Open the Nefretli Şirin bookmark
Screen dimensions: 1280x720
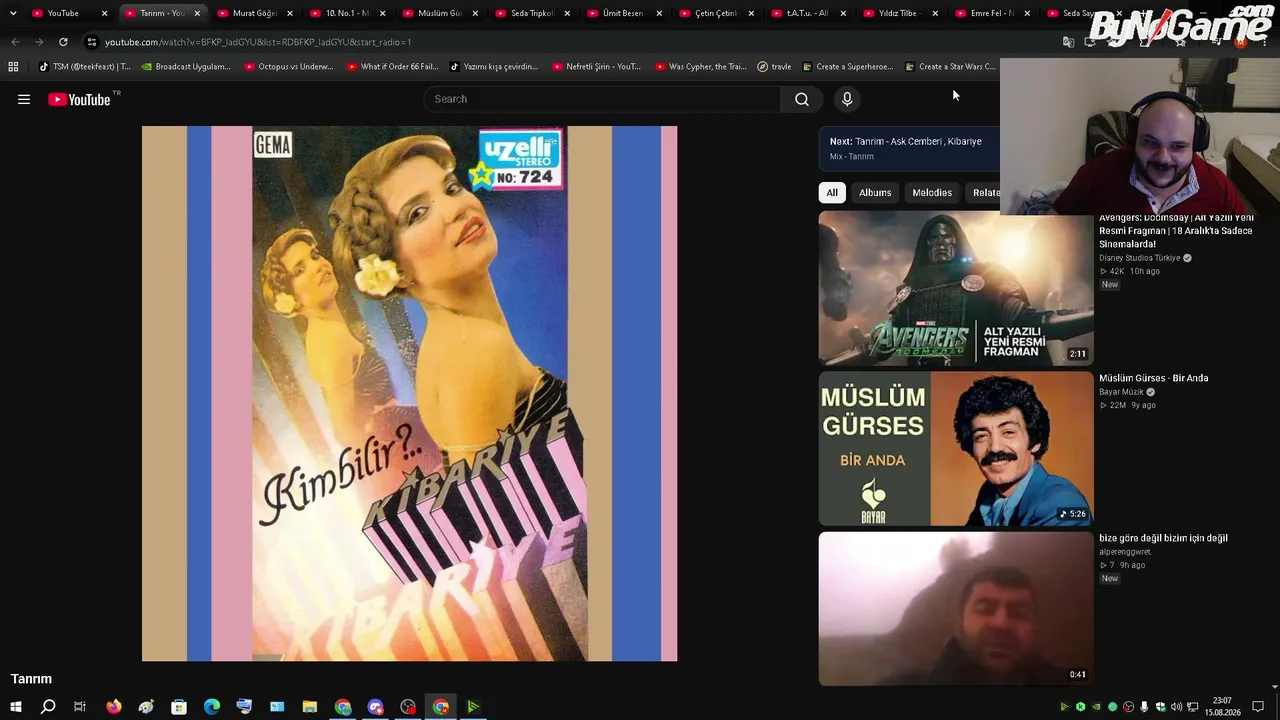[596, 67]
